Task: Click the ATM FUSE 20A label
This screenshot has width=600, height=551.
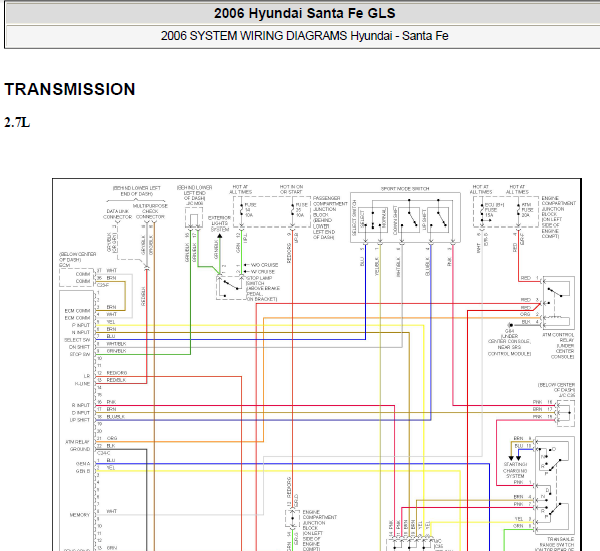Action: pyautogui.click(x=527, y=210)
